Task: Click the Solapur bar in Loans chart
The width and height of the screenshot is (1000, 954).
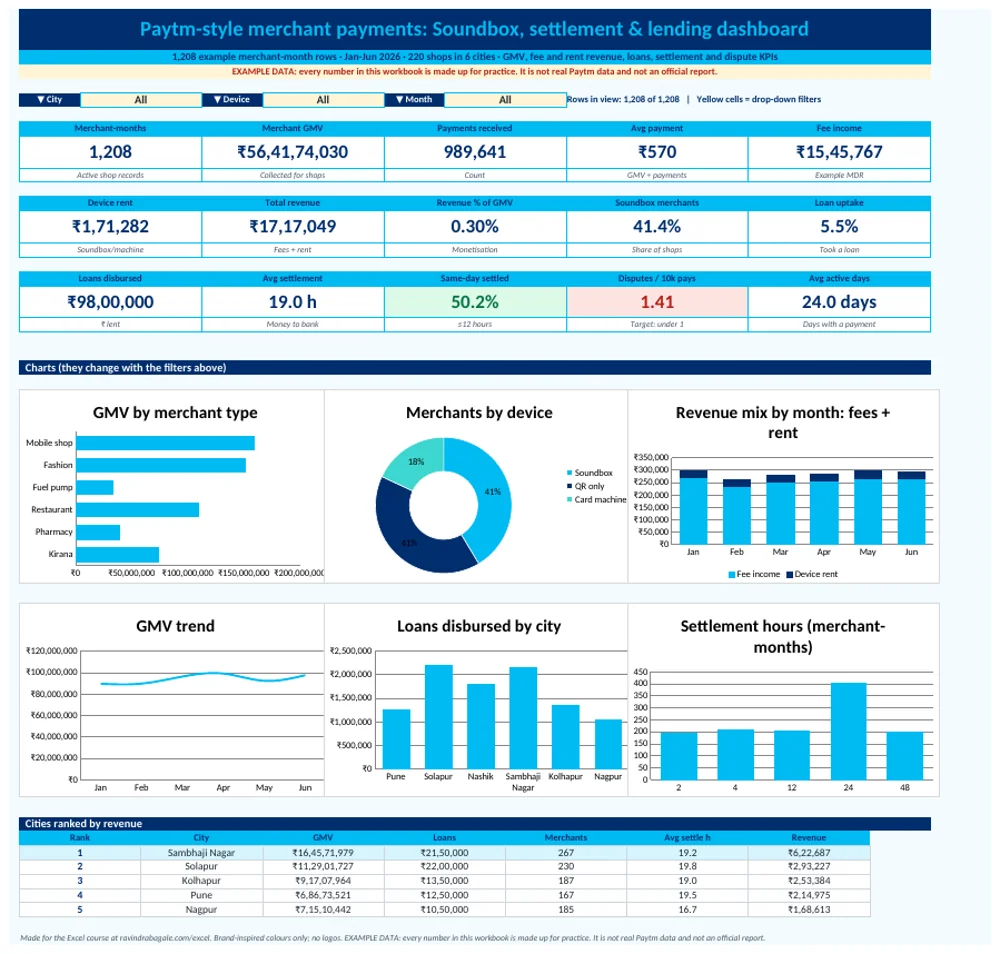Action: point(439,717)
